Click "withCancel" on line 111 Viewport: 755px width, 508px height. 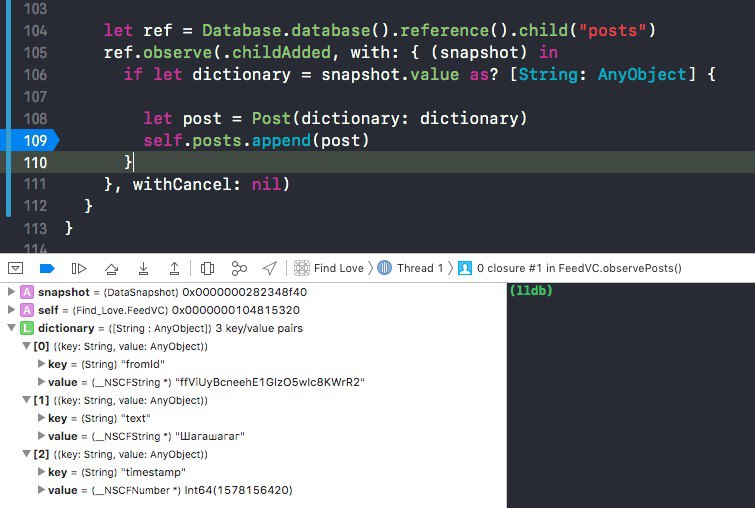[182, 184]
